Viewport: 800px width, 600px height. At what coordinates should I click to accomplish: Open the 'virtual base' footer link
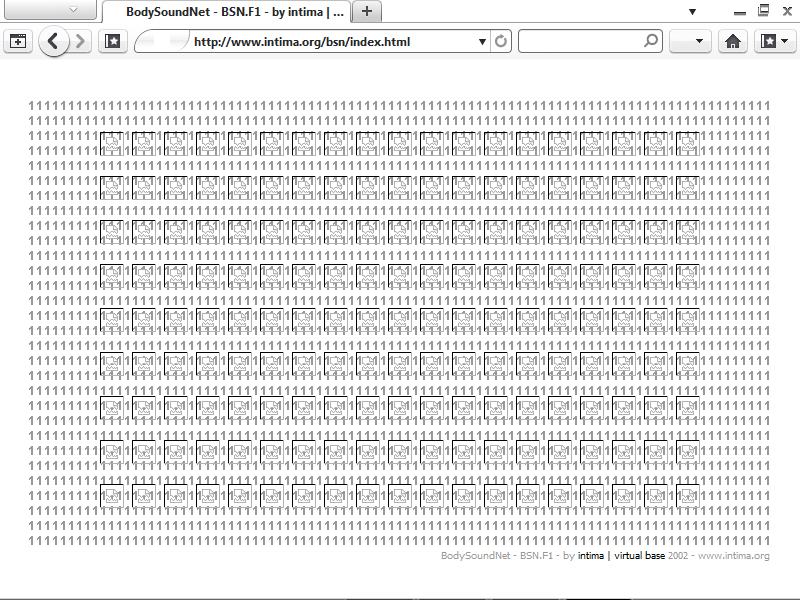(639, 555)
